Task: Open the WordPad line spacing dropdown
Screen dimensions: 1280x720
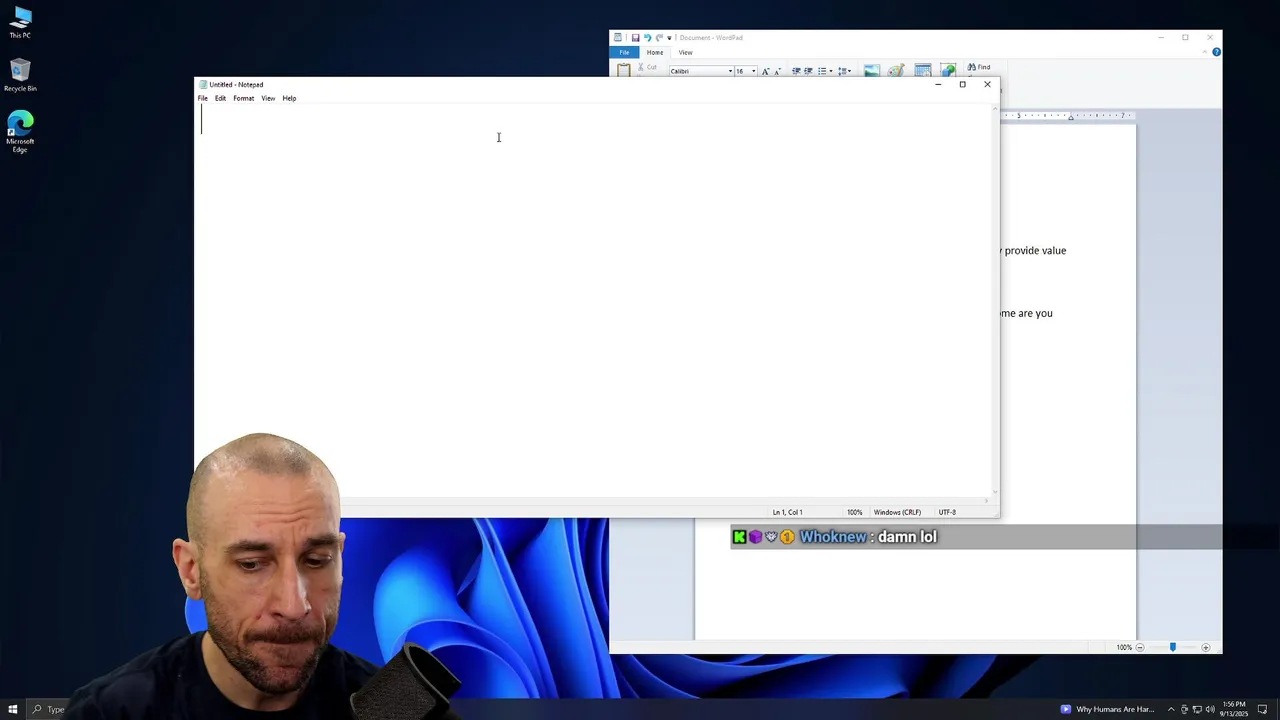Action: (x=844, y=71)
